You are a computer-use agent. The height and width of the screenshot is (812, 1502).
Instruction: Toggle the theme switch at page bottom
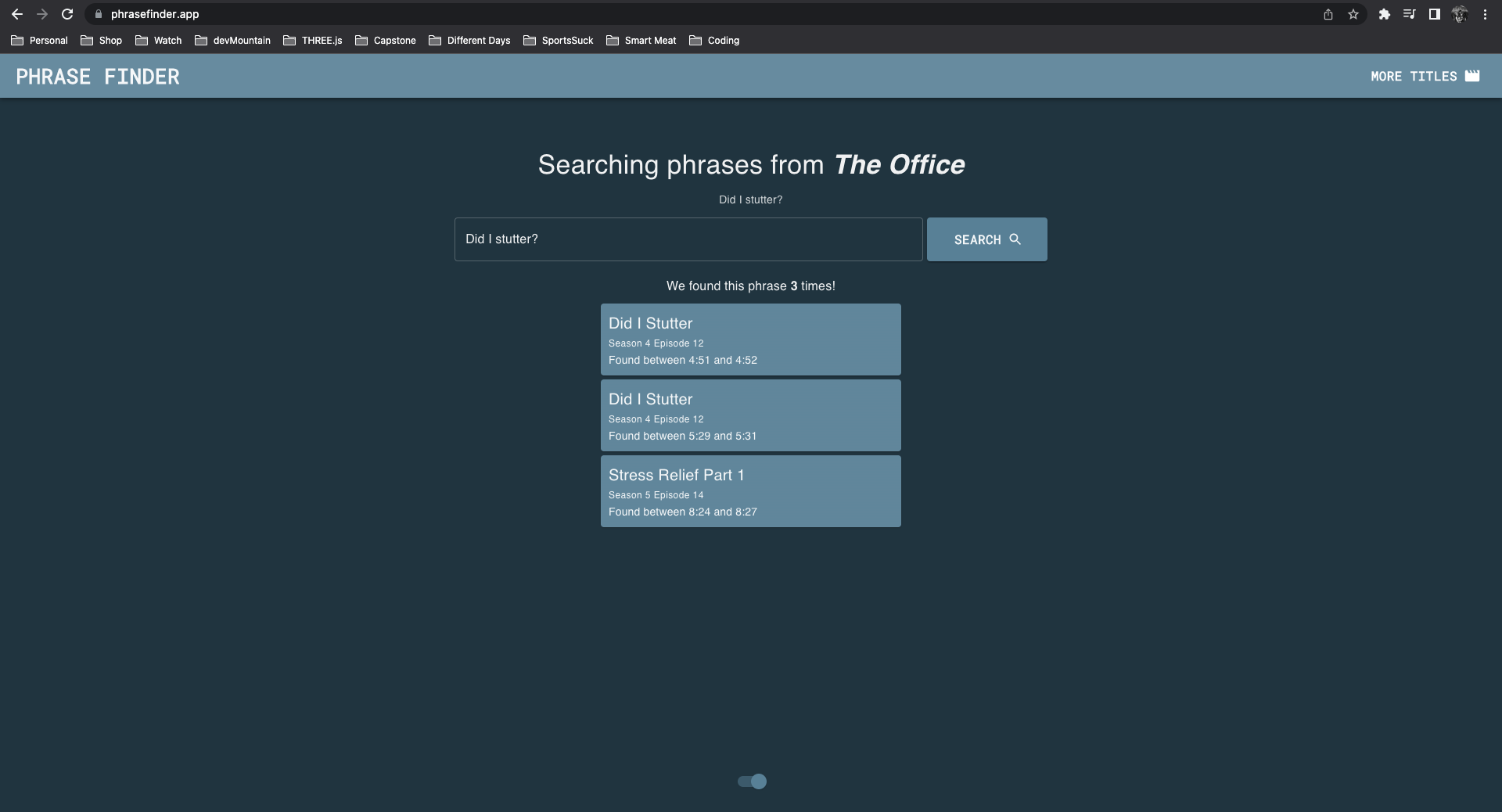[x=752, y=781]
